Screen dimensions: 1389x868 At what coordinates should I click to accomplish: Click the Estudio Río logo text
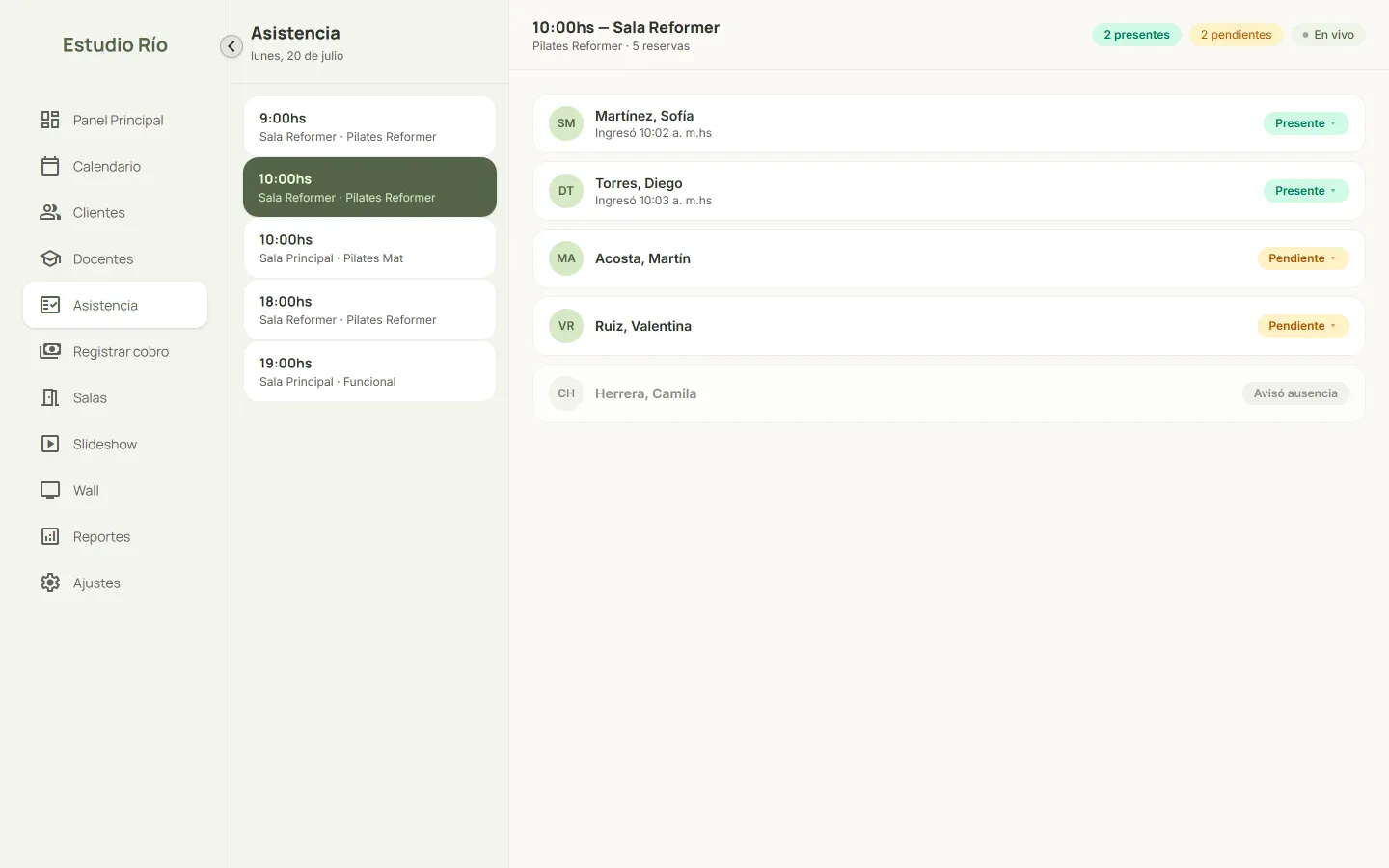115,44
